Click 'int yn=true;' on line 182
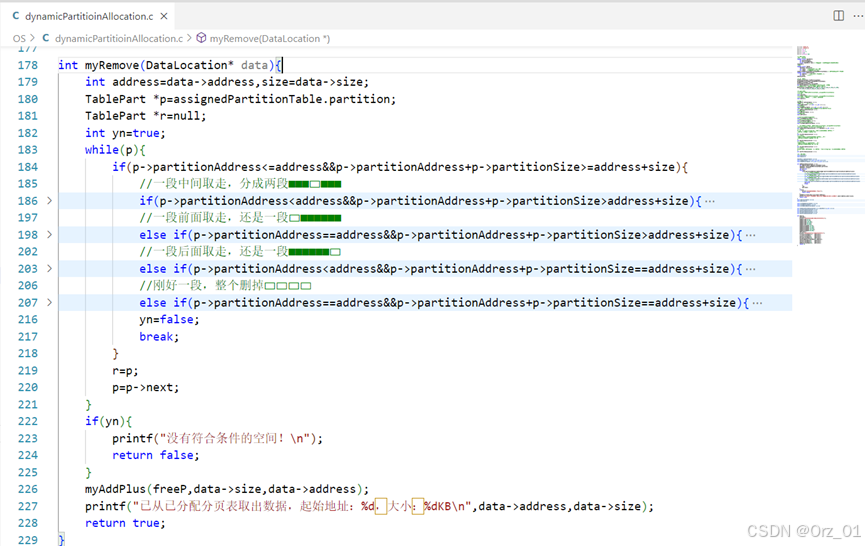 tap(125, 133)
